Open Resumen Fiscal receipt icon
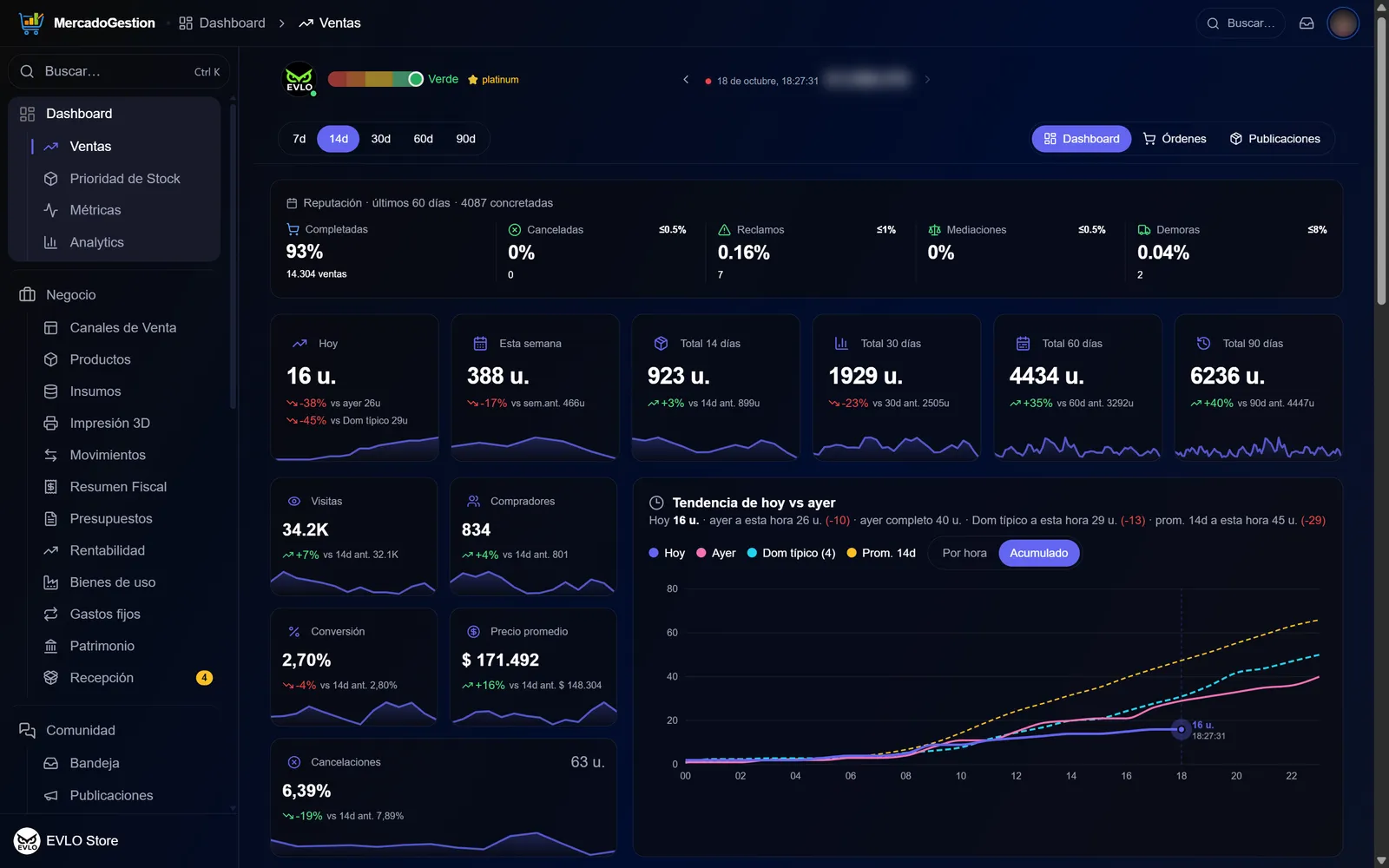The height and width of the screenshot is (868, 1389). (x=51, y=487)
